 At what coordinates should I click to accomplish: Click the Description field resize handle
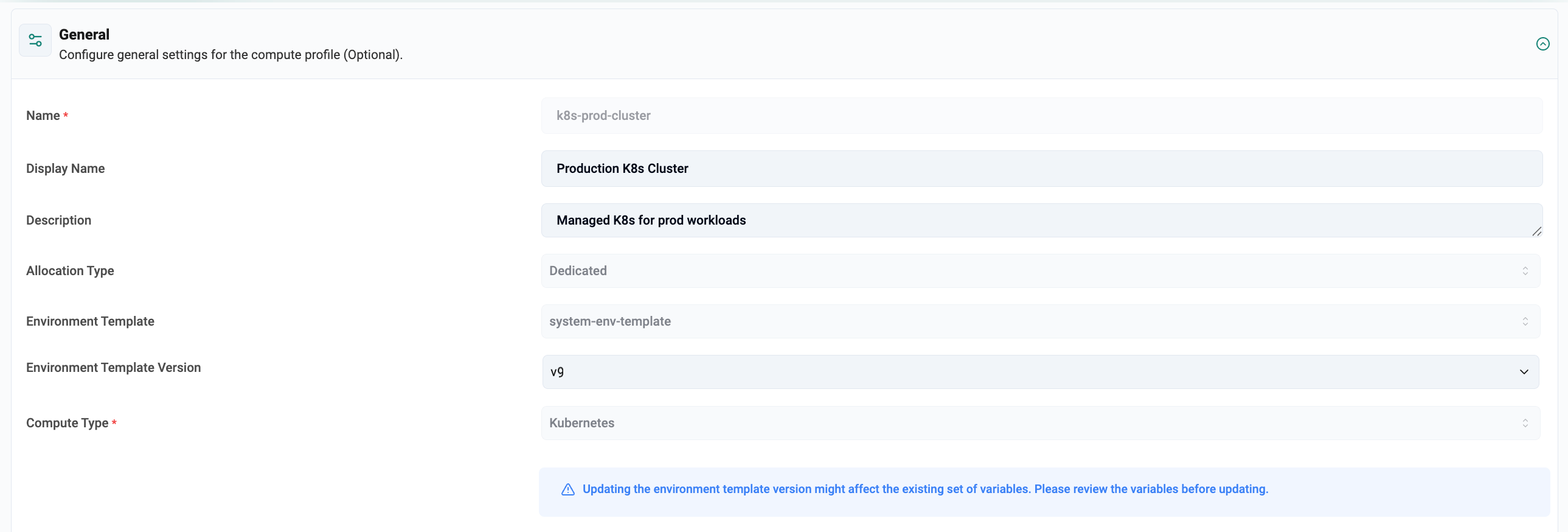point(1536,231)
